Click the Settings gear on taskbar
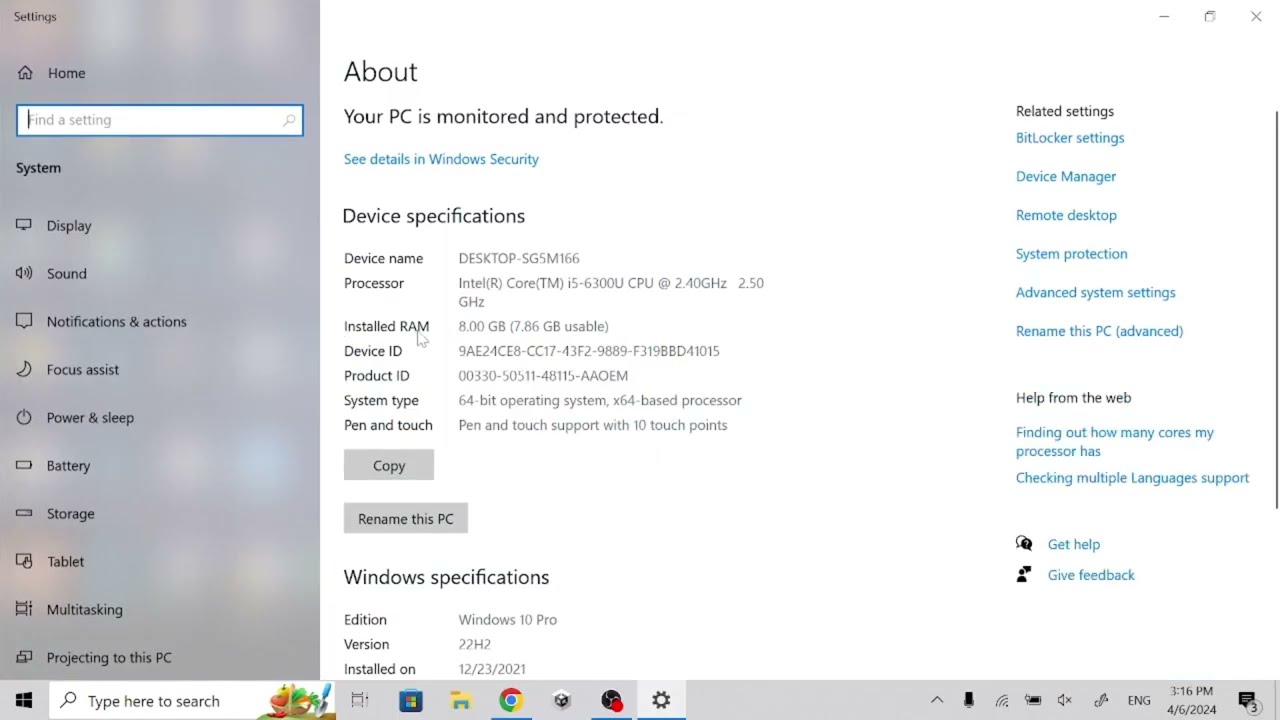Image resolution: width=1280 pixels, height=720 pixels. [661, 701]
